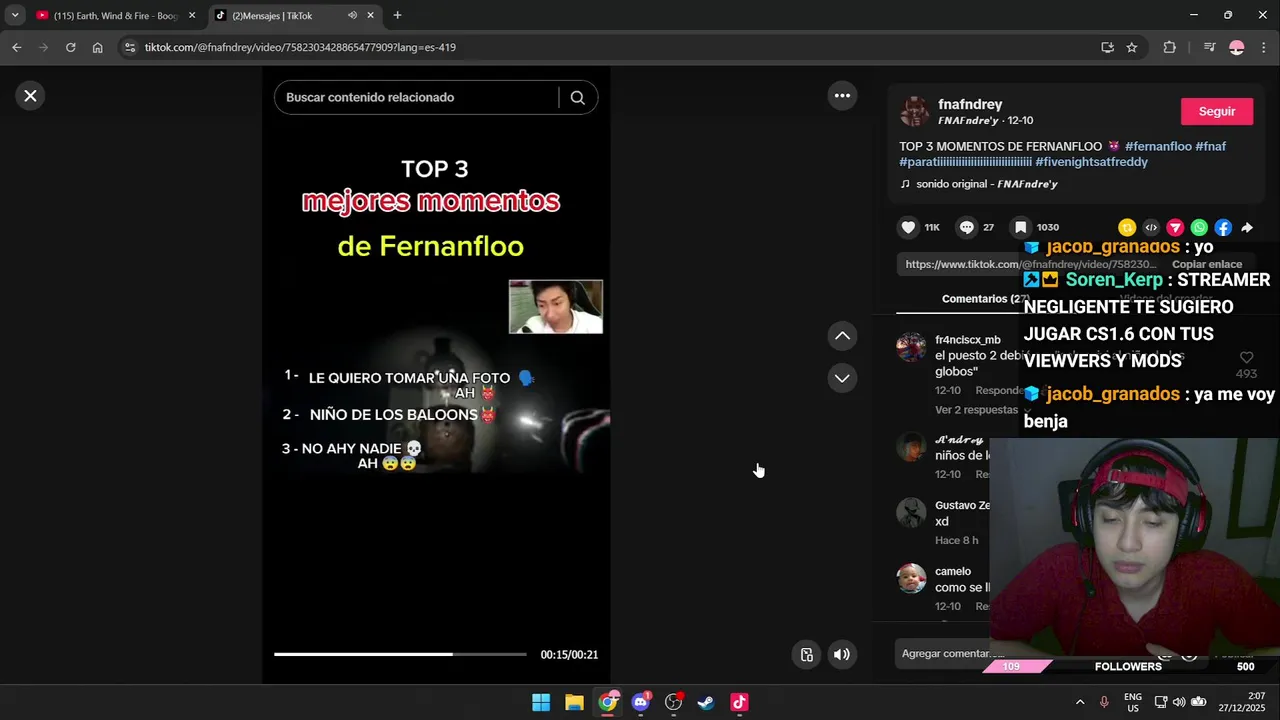1280x720 pixels.
Task: Mute the TikTok tab via speaker icon
Action: [x=352, y=16]
